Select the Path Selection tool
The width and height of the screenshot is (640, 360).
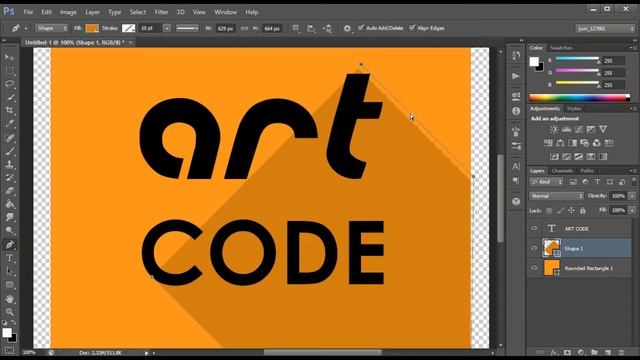9,271
